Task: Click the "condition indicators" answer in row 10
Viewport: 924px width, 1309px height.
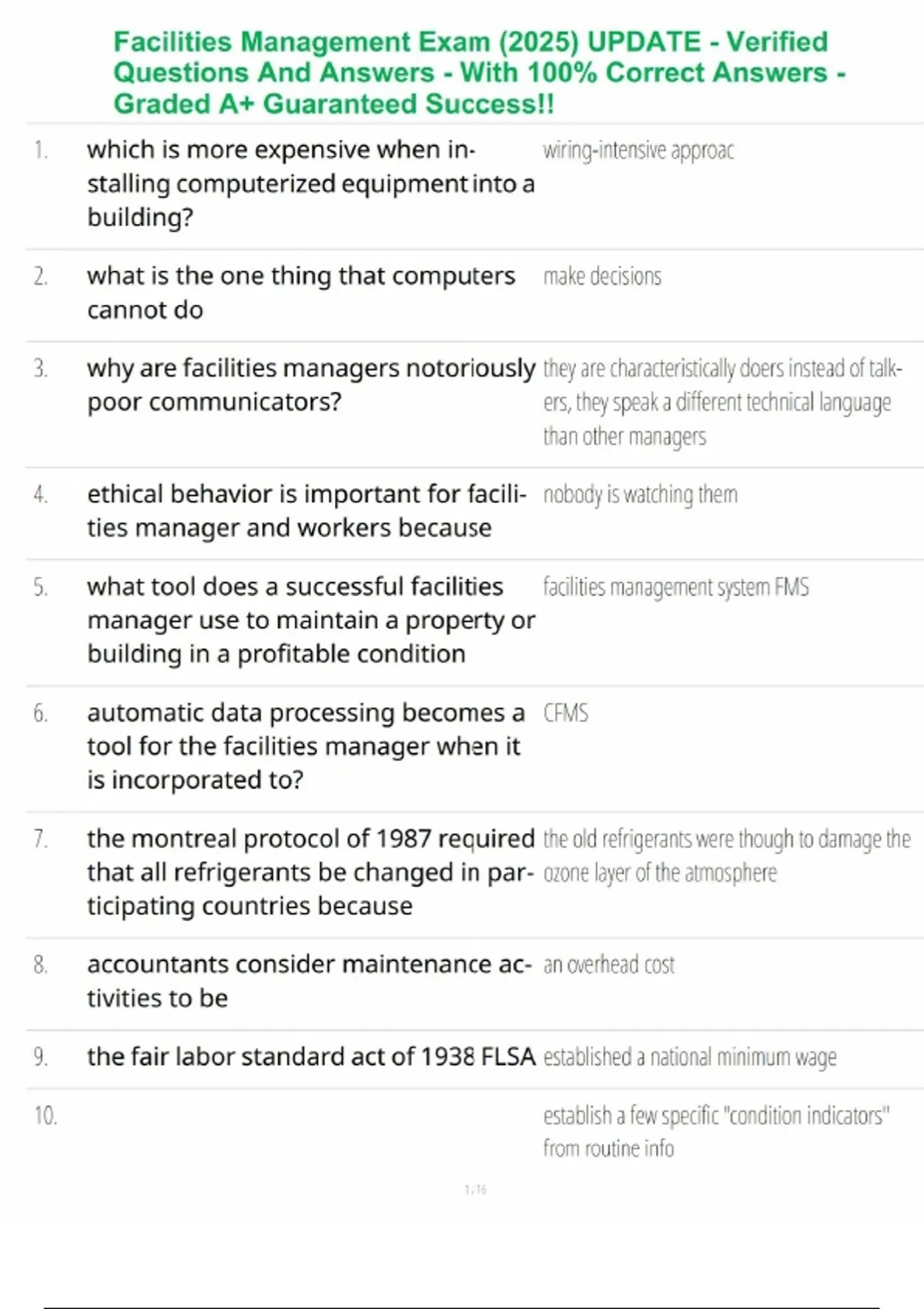Action: pos(716,1131)
